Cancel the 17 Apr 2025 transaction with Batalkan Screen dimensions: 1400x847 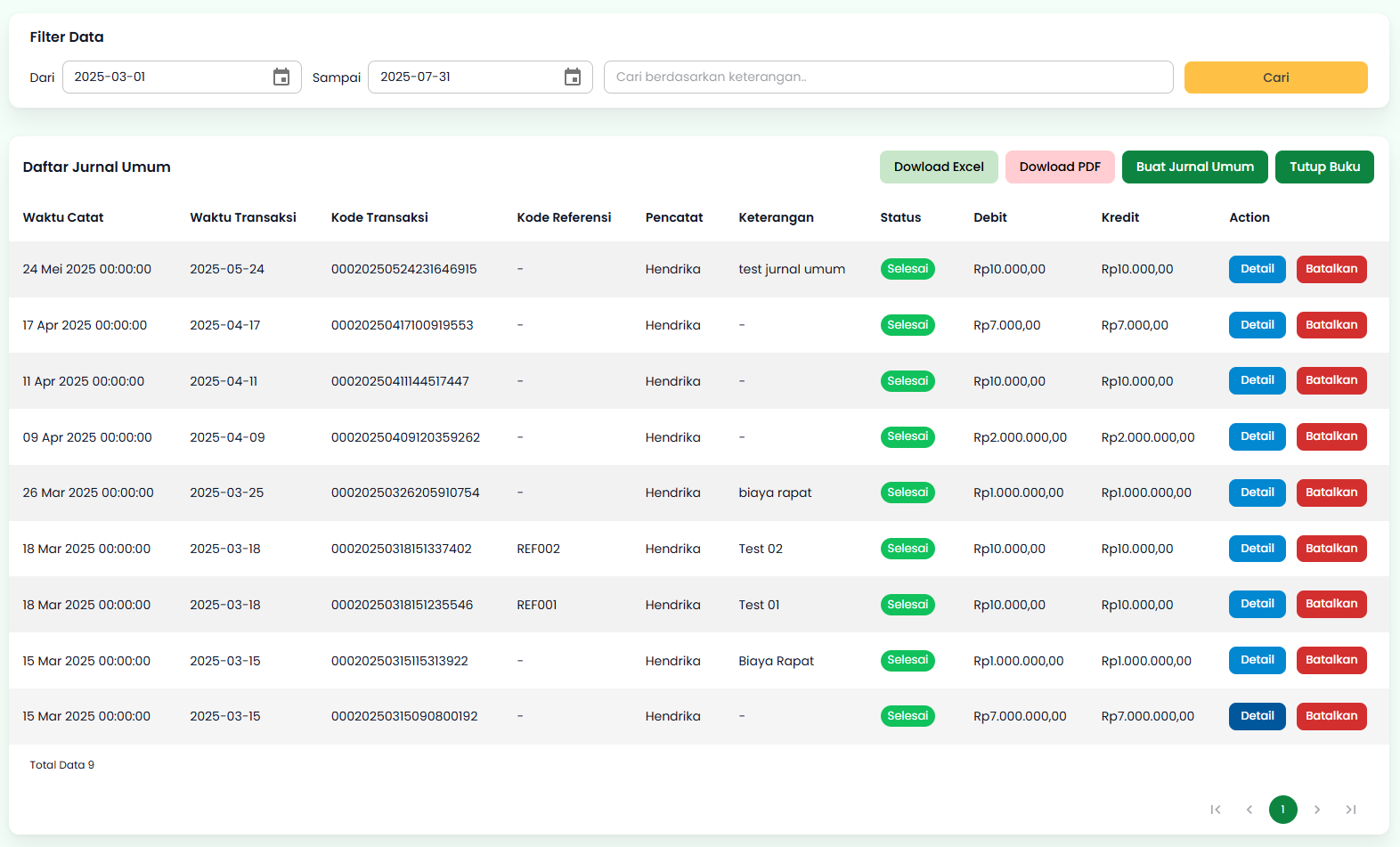tap(1331, 325)
